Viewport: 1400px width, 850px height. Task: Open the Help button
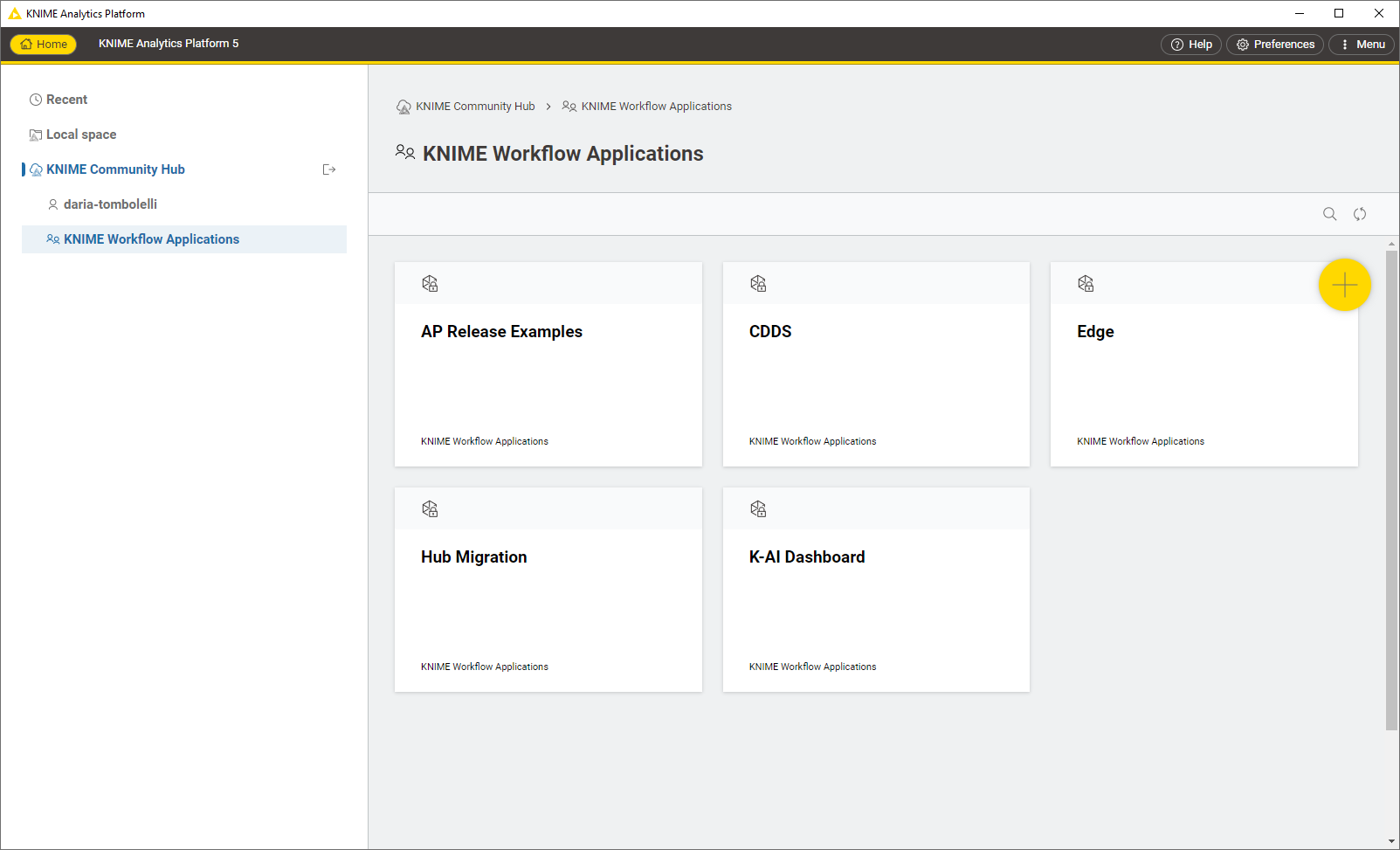(x=1191, y=45)
